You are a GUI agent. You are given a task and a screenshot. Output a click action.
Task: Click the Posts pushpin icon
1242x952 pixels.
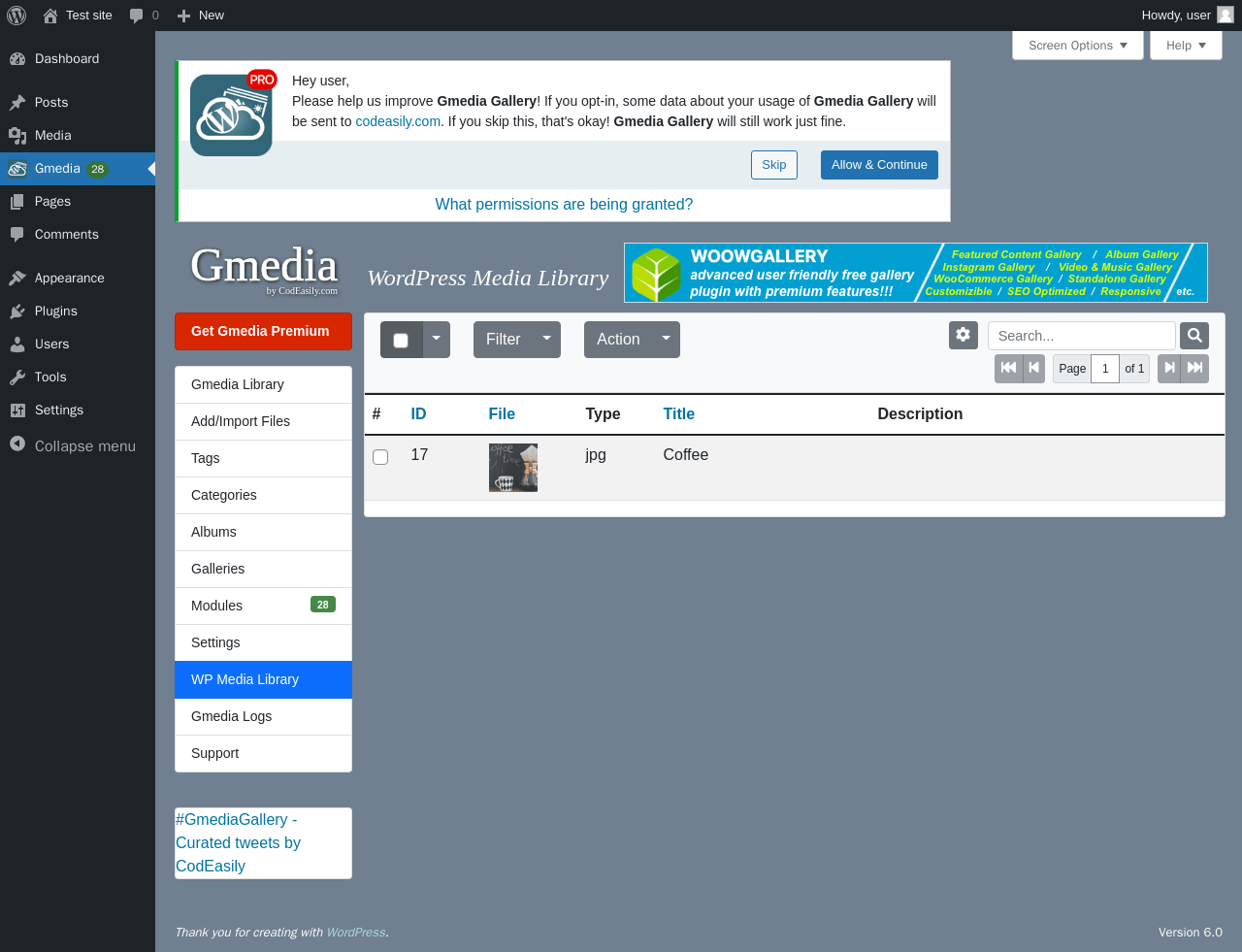pyautogui.click(x=17, y=103)
